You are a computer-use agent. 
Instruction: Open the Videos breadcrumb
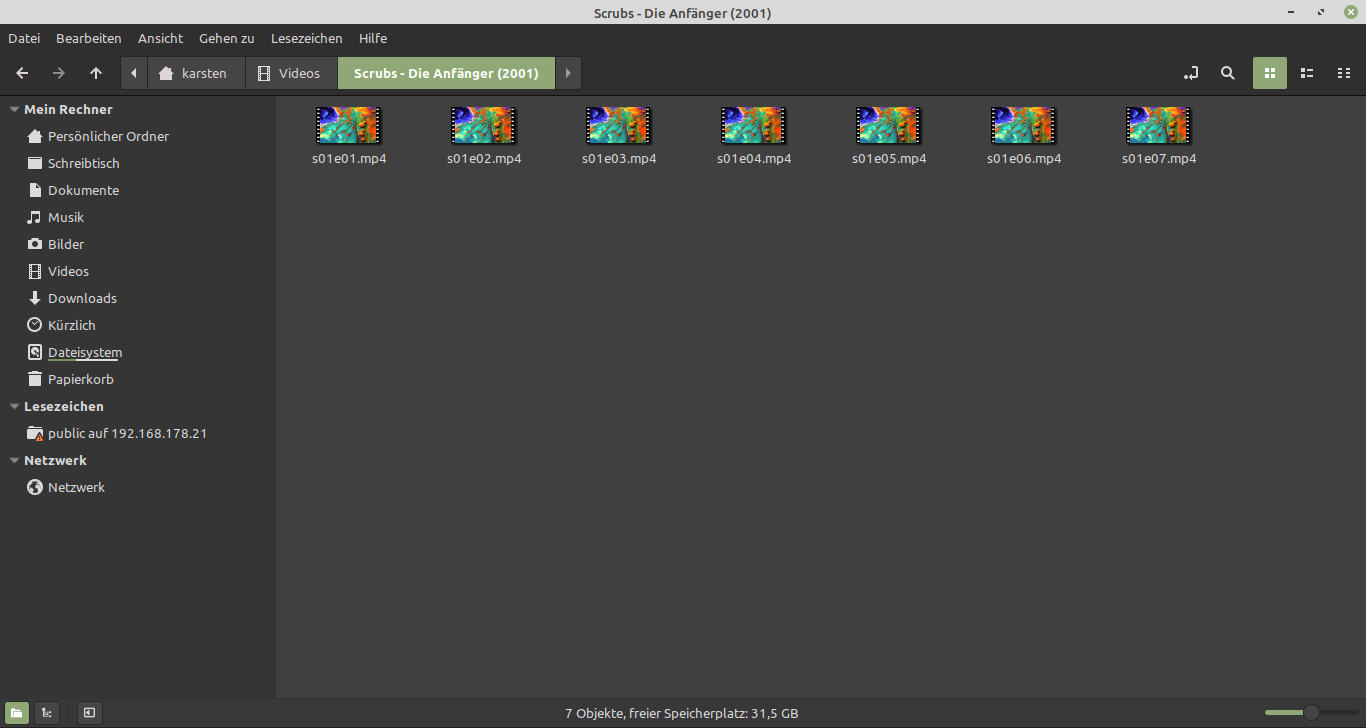(291, 73)
